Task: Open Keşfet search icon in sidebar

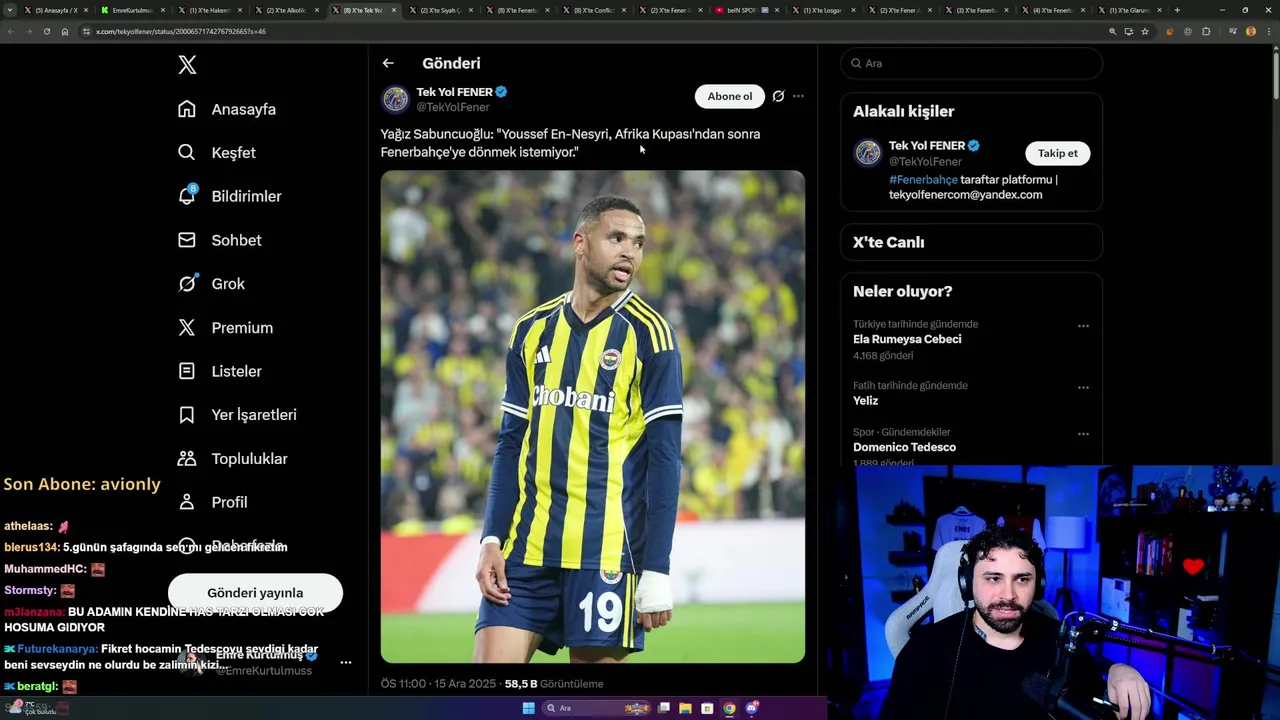Action: [187, 152]
